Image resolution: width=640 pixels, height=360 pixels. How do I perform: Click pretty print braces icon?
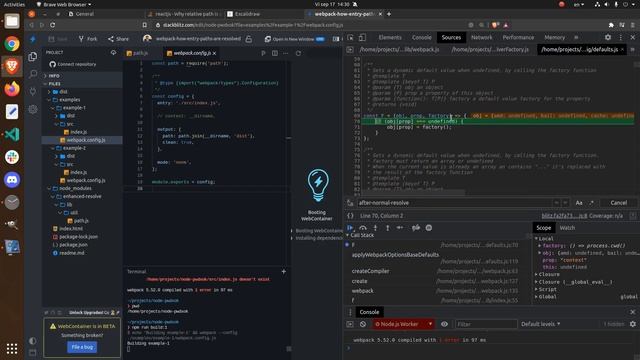pos(350,216)
